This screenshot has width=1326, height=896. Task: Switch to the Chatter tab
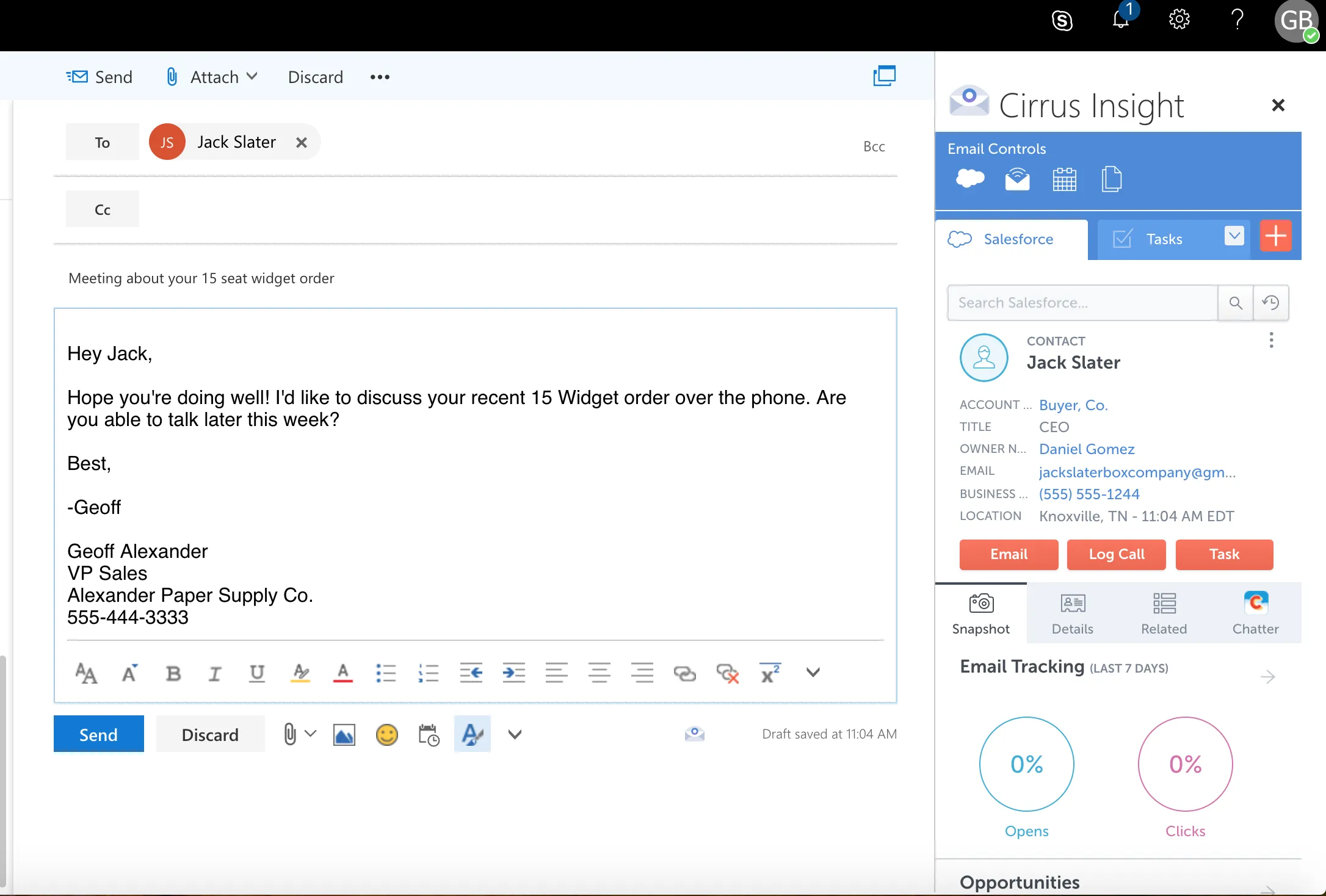tap(1256, 612)
